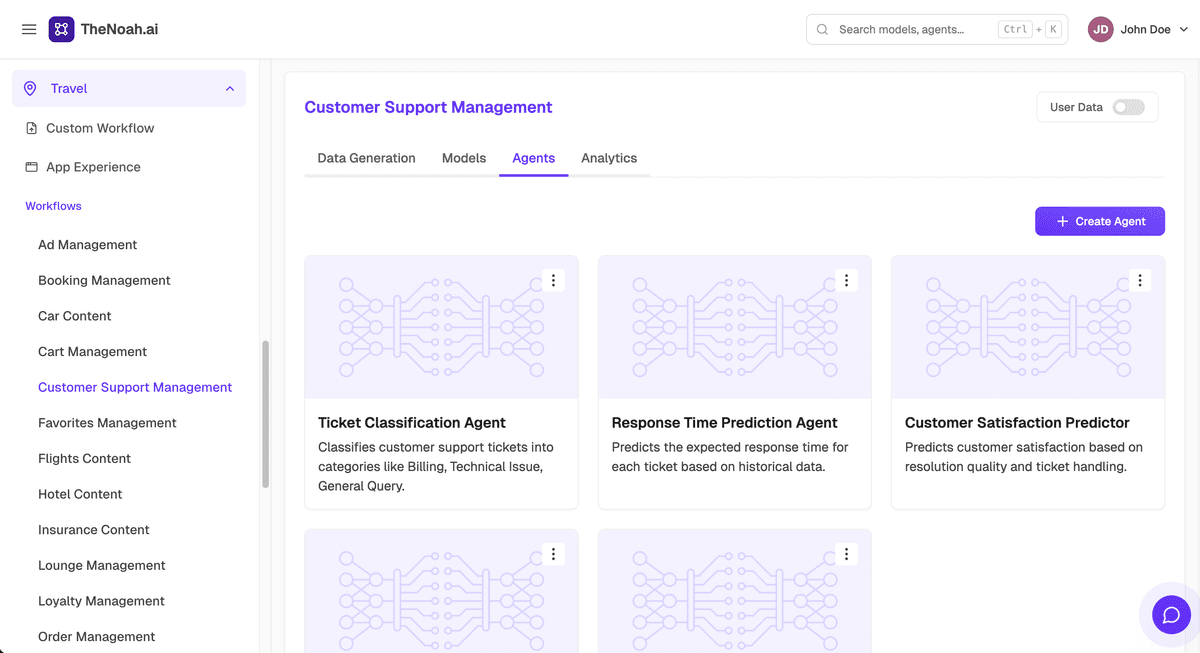
Task: Click the Ctrl + K shortcut hint
Action: pyautogui.click(x=1030, y=30)
